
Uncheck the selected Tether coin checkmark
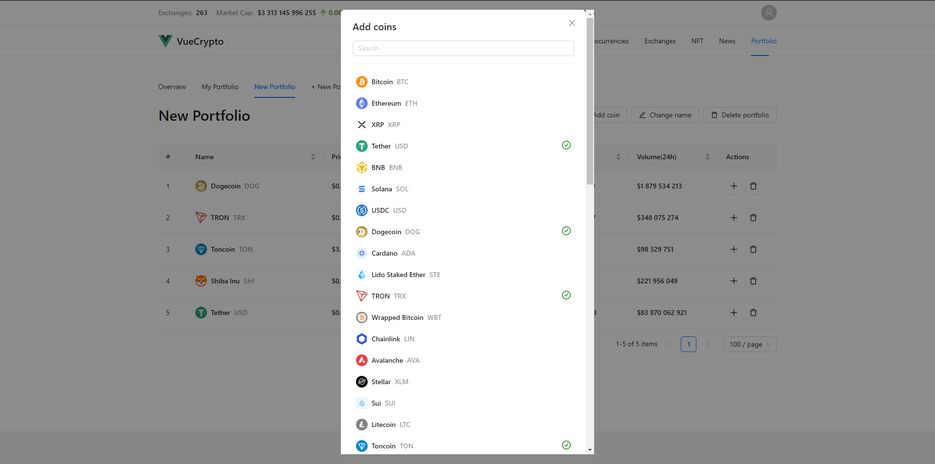pos(566,145)
